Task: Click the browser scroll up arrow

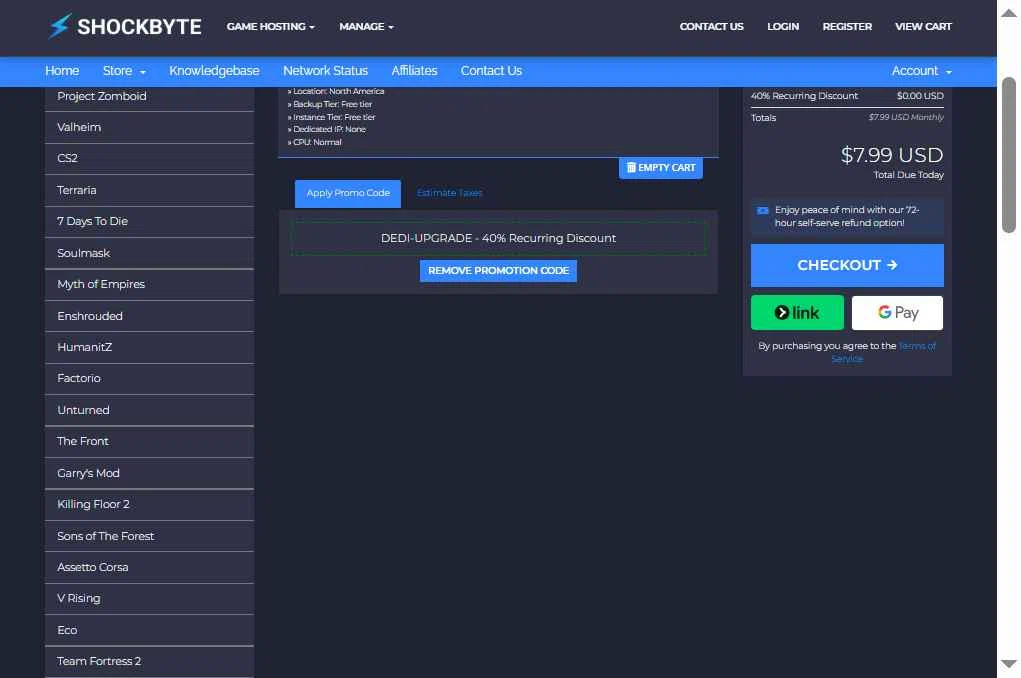Action: coord(1009,12)
